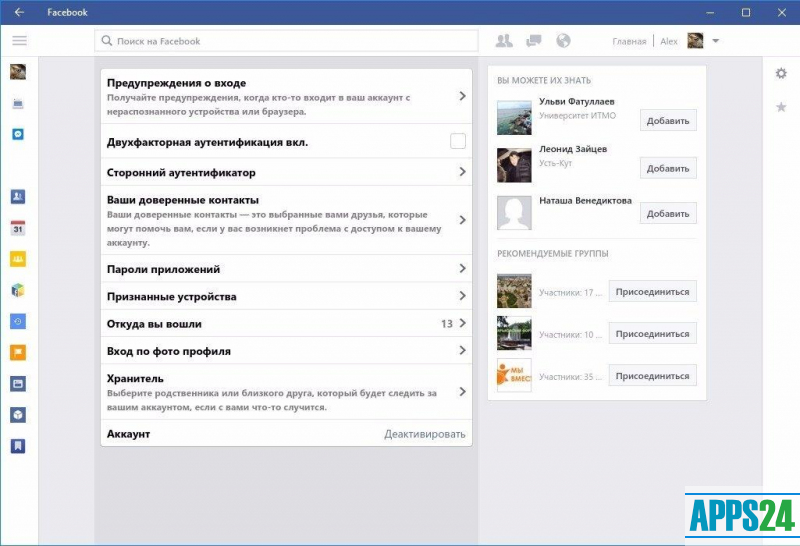800x546 pixels.
Task: Open blue box icon in left sidebar
Action: [18, 415]
